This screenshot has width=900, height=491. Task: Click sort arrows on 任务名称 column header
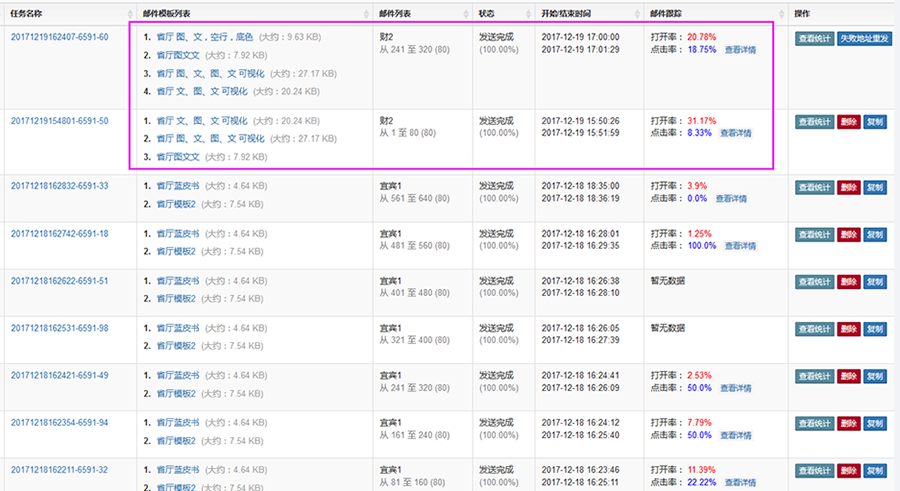128,13
